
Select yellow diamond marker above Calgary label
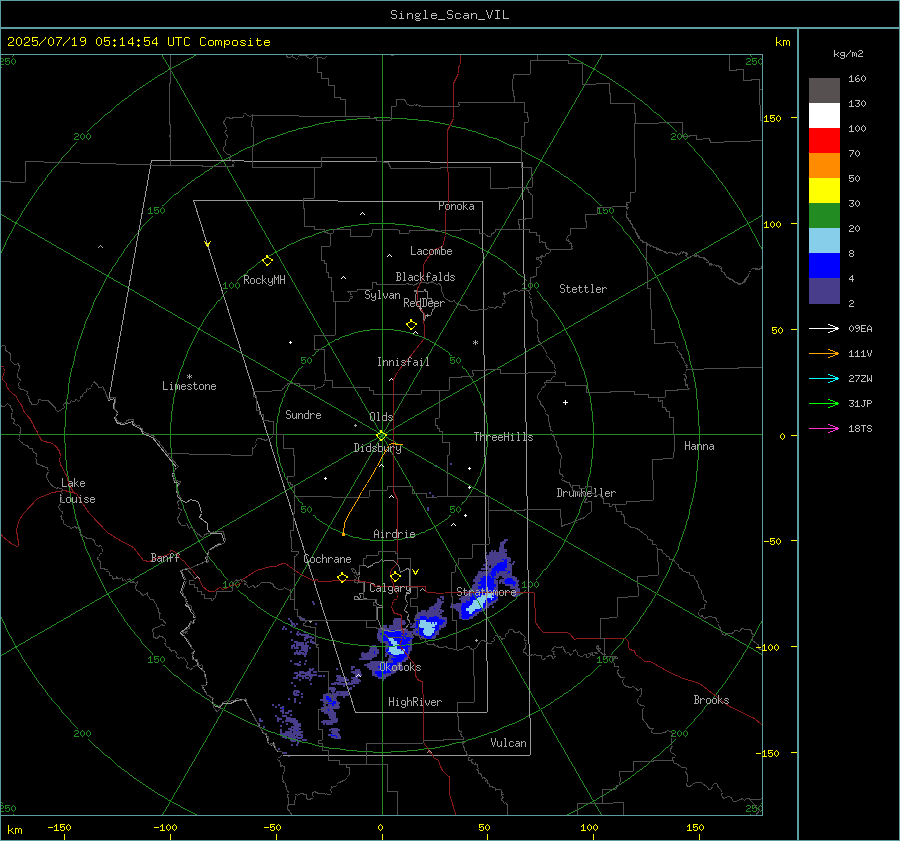click(395, 576)
